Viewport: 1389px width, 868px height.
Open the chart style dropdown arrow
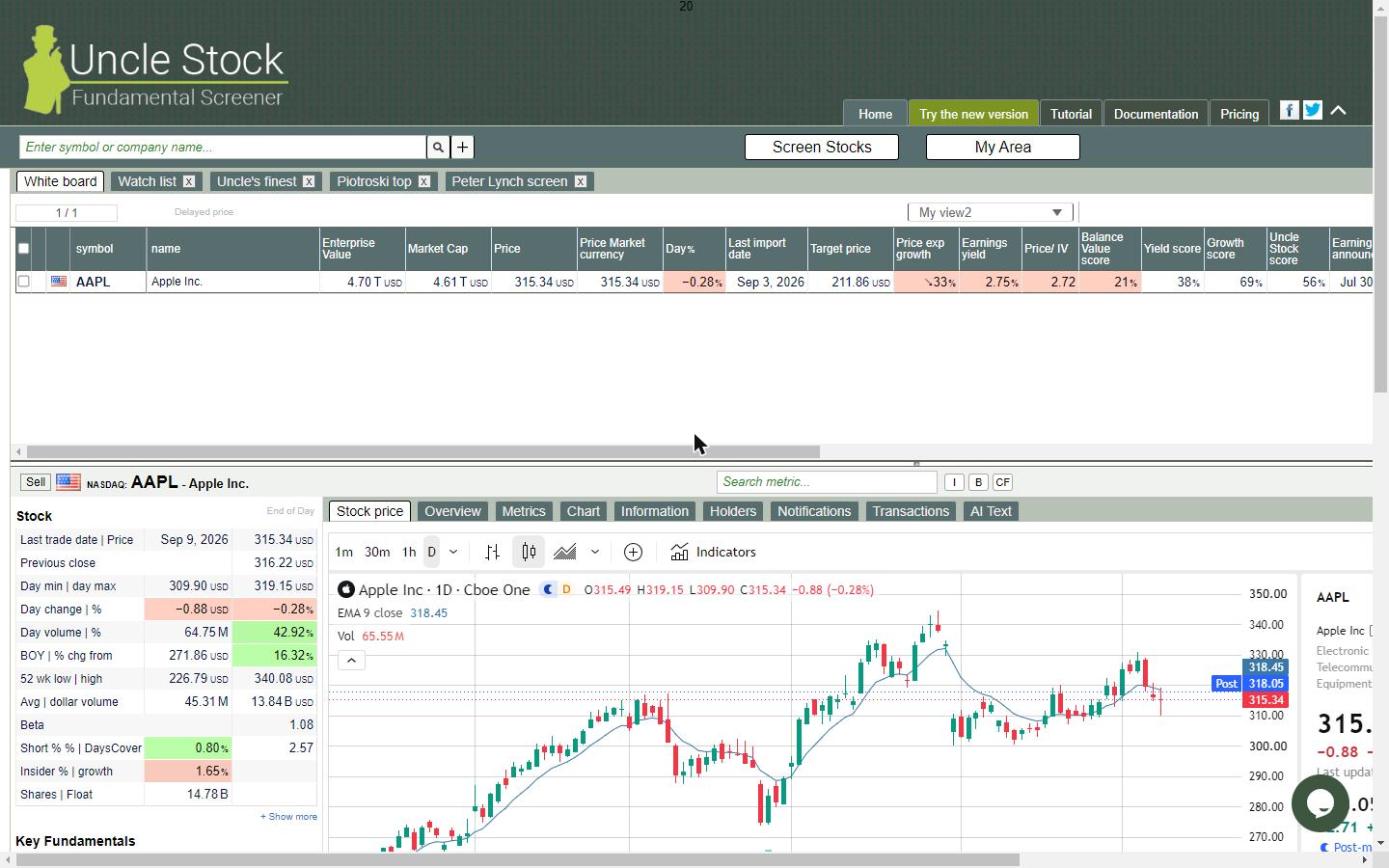pyautogui.click(x=595, y=552)
